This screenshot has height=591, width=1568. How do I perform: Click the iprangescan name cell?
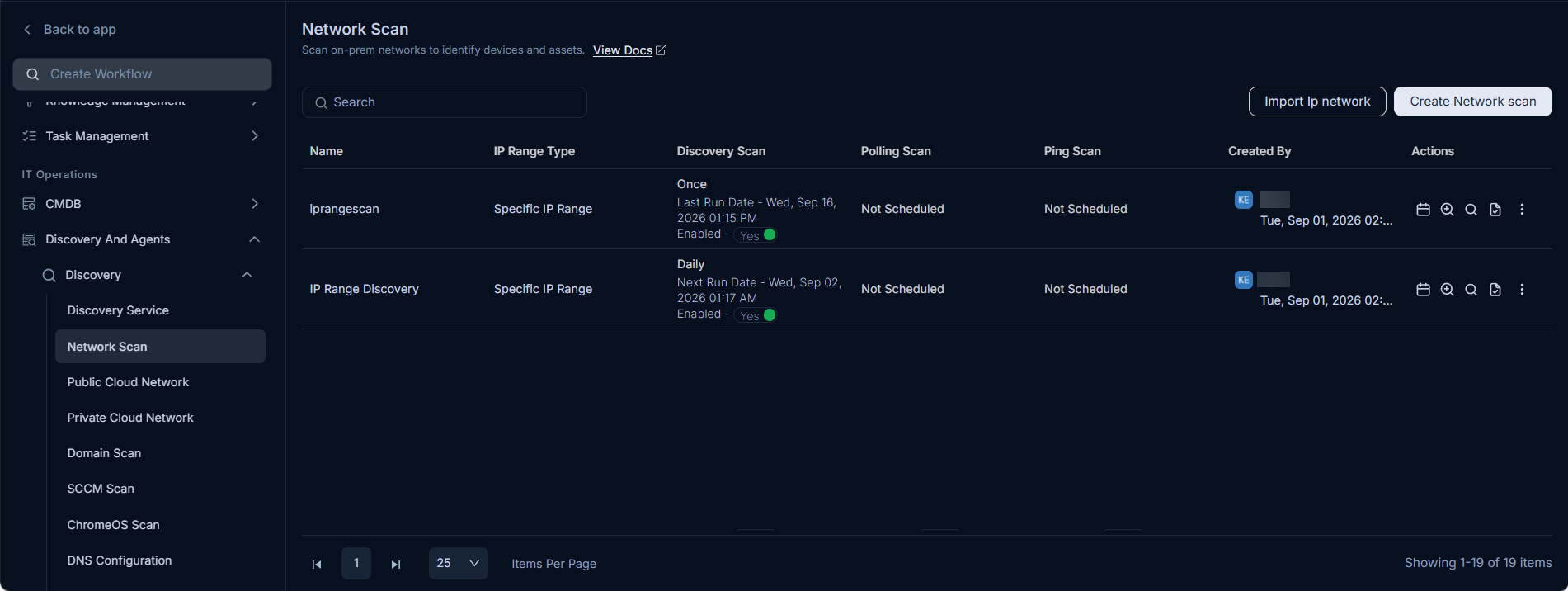click(345, 209)
